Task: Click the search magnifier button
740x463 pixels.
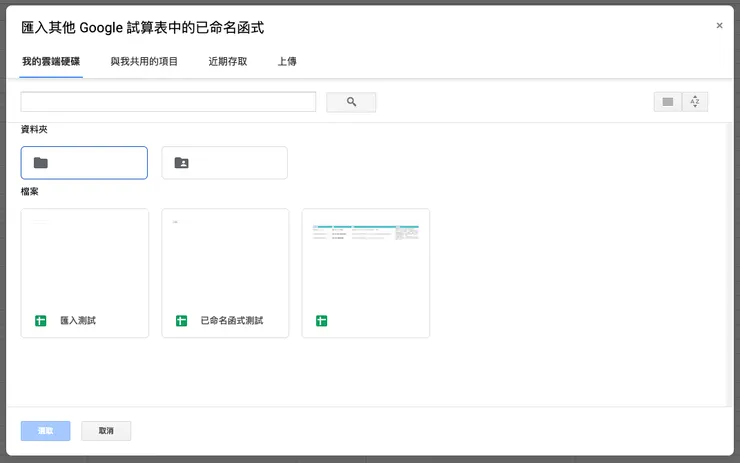Action: [351, 102]
